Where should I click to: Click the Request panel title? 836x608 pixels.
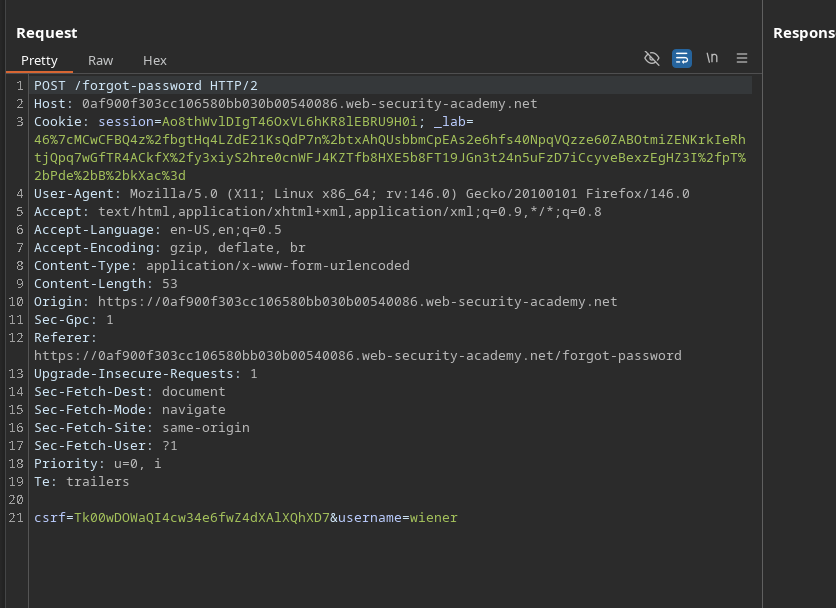tap(47, 33)
